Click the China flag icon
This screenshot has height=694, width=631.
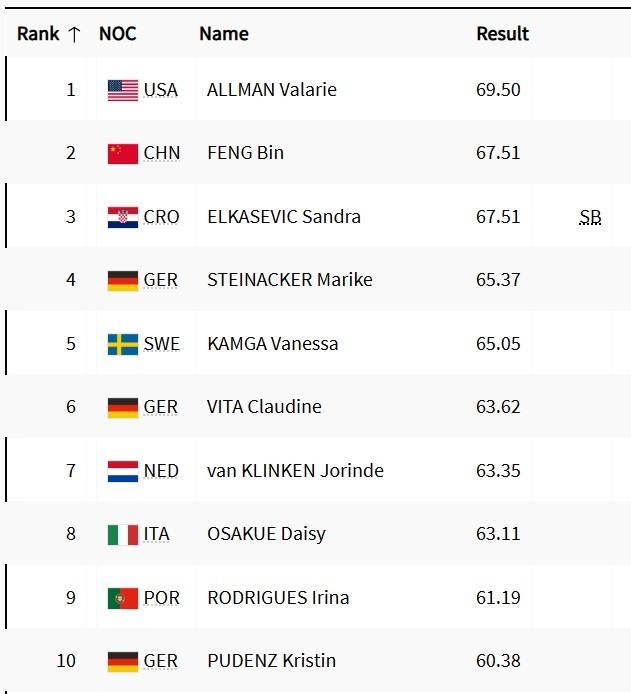click(x=122, y=153)
